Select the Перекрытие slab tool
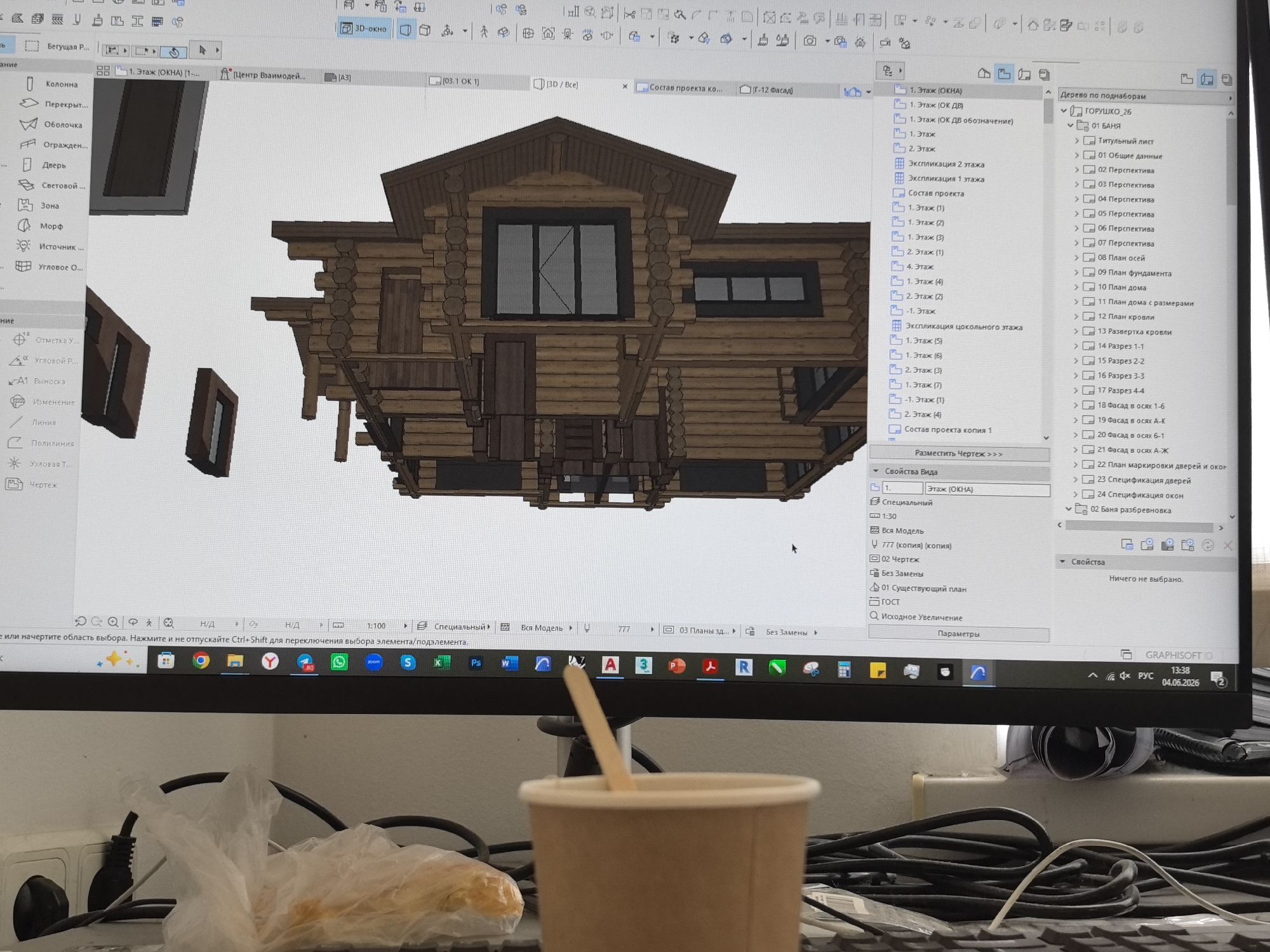1270x952 pixels. [54, 104]
